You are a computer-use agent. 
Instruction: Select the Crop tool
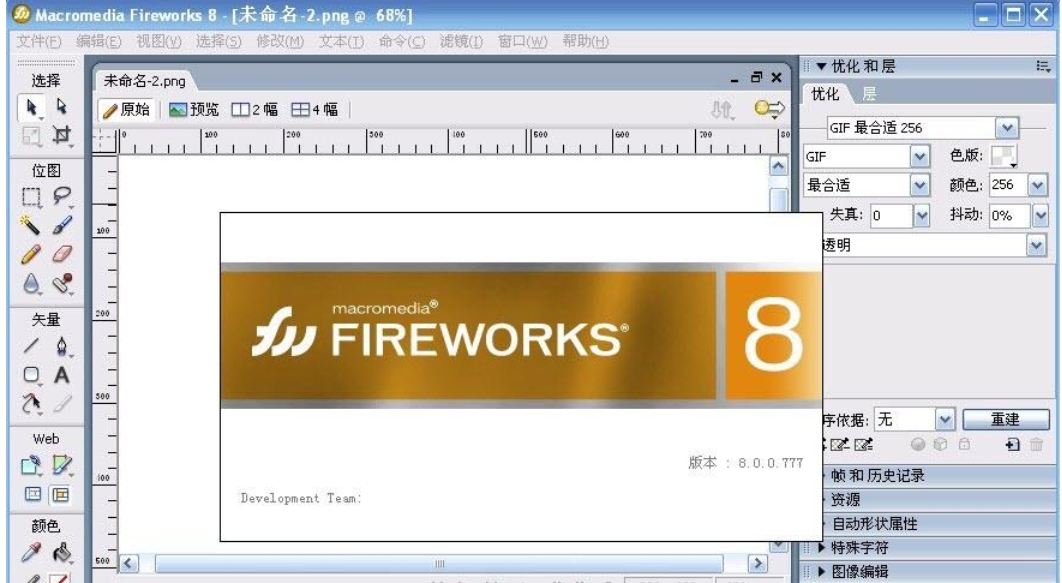pos(62,135)
